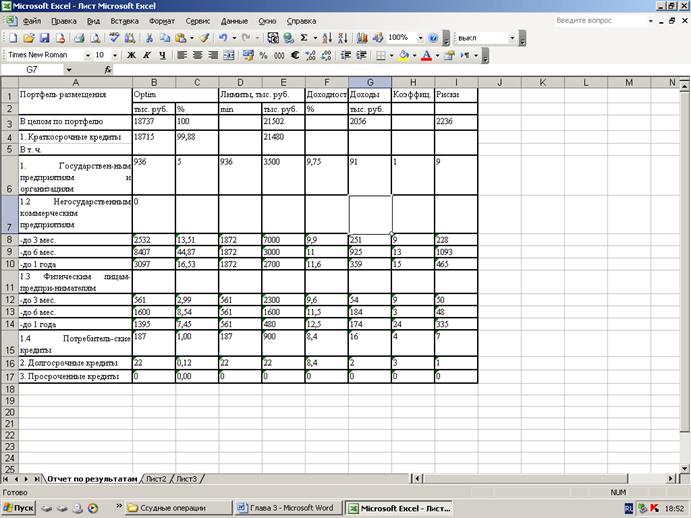Image resolution: width=691 pixels, height=518 pixels.
Task: Toggle italic formatting (К)
Action: point(147,55)
